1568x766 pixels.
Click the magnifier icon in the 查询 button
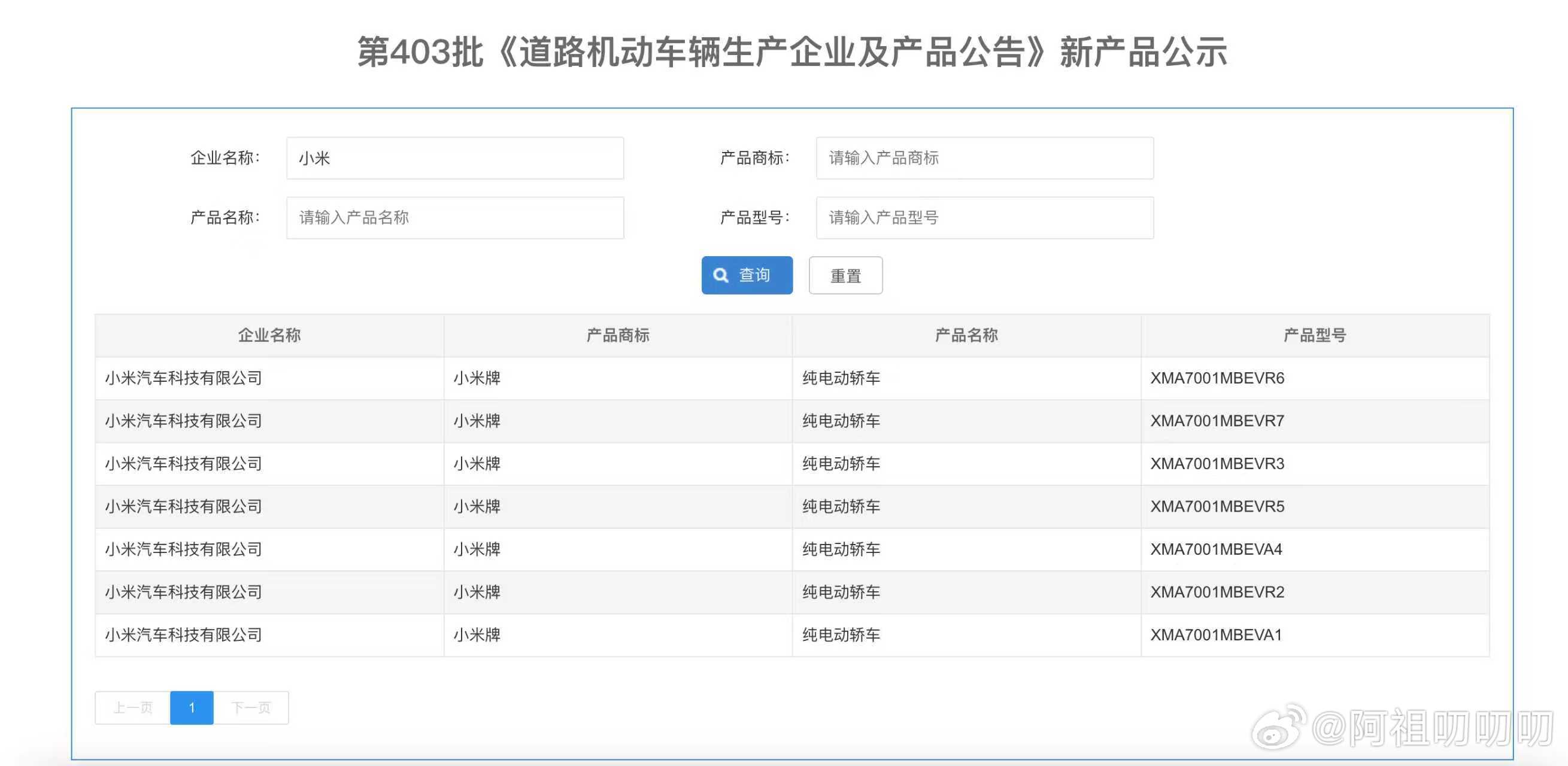721,275
